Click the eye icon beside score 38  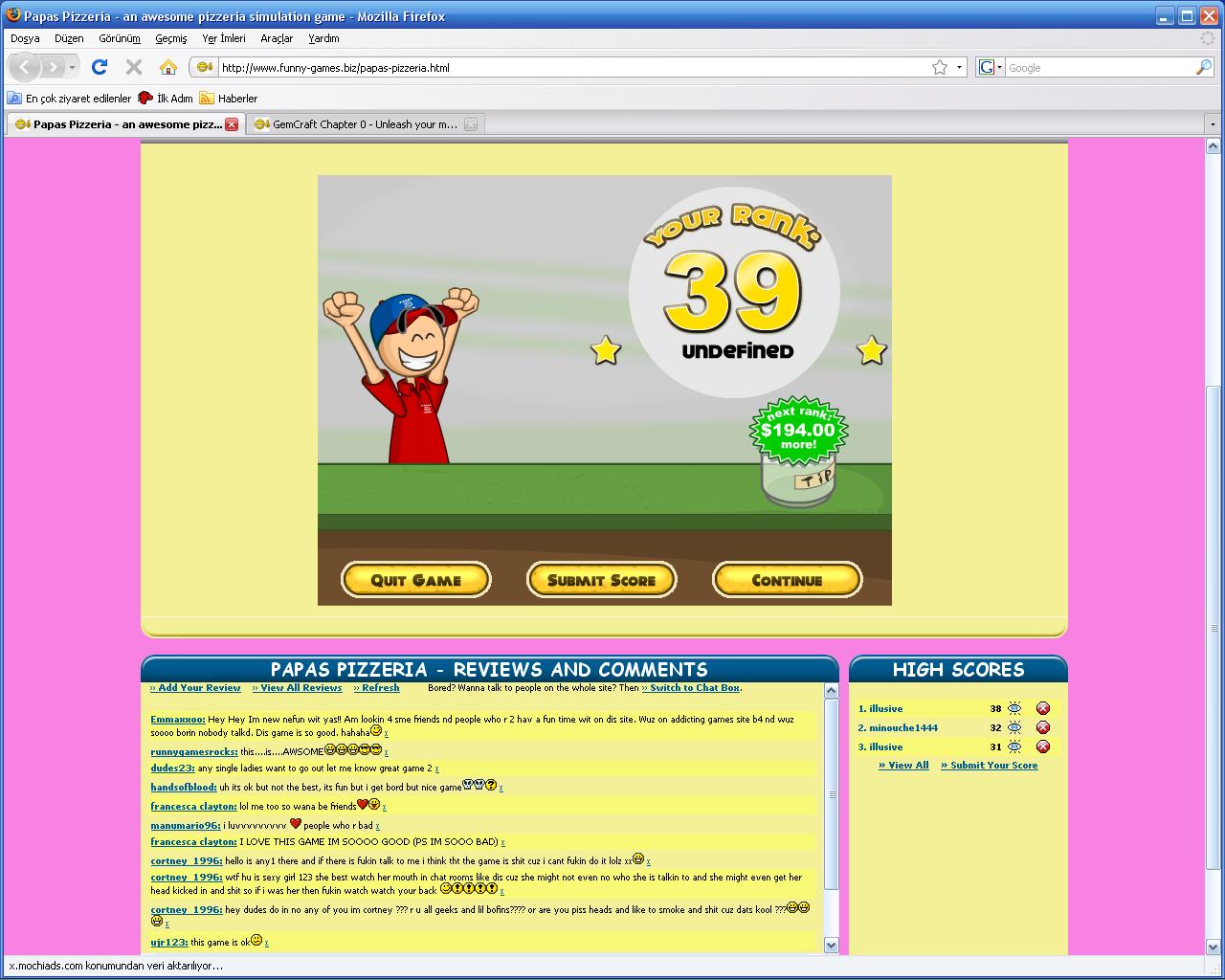[x=1014, y=708]
